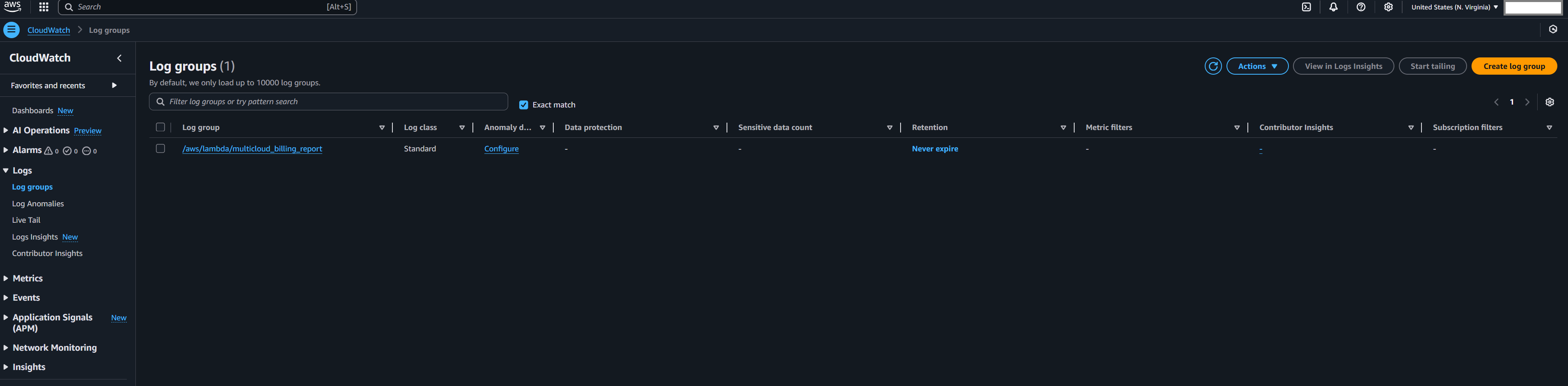
Task: Sort by Contributor Insights column arrow
Action: (x=1411, y=128)
